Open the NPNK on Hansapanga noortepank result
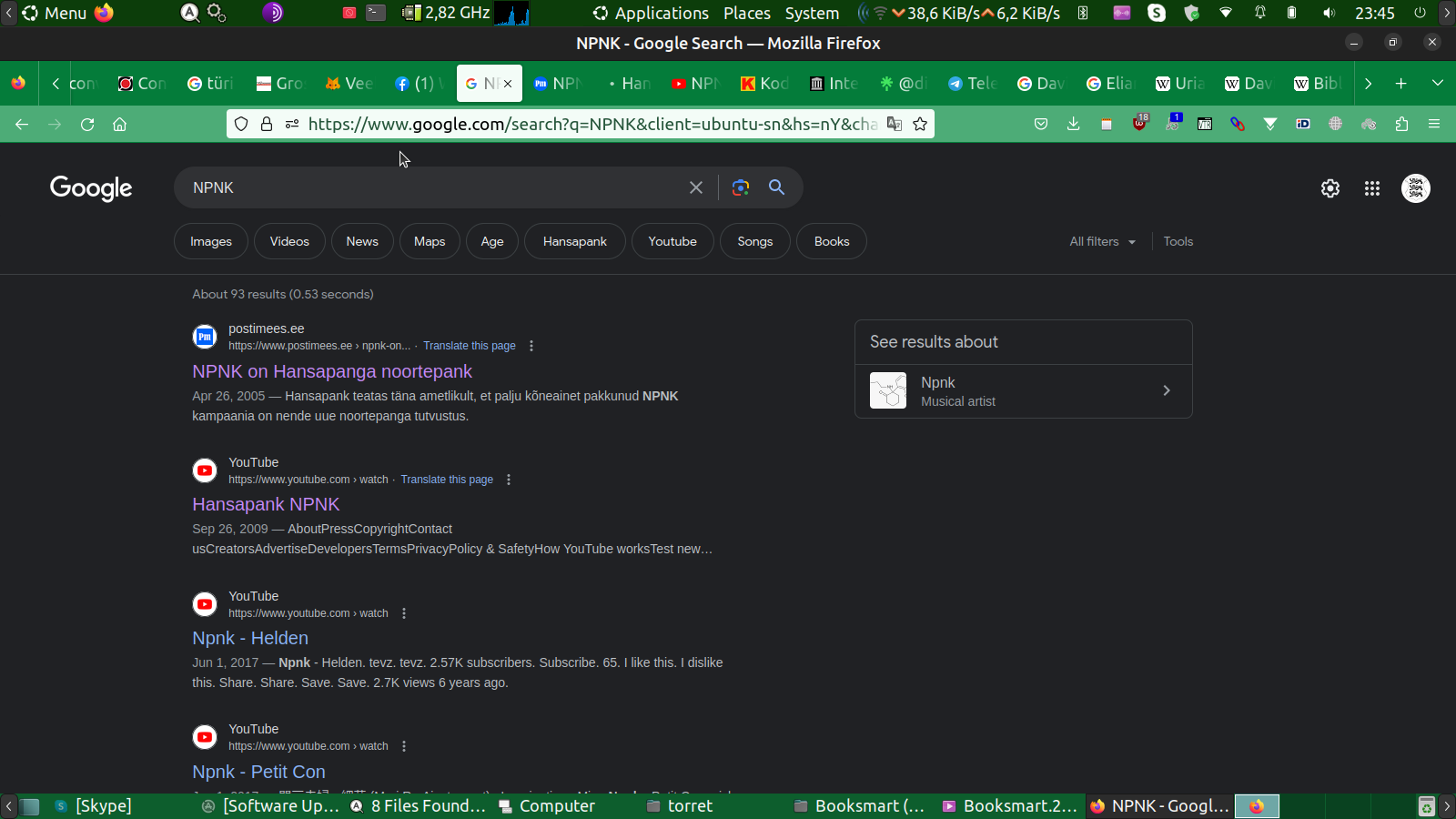 (x=332, y=371)
